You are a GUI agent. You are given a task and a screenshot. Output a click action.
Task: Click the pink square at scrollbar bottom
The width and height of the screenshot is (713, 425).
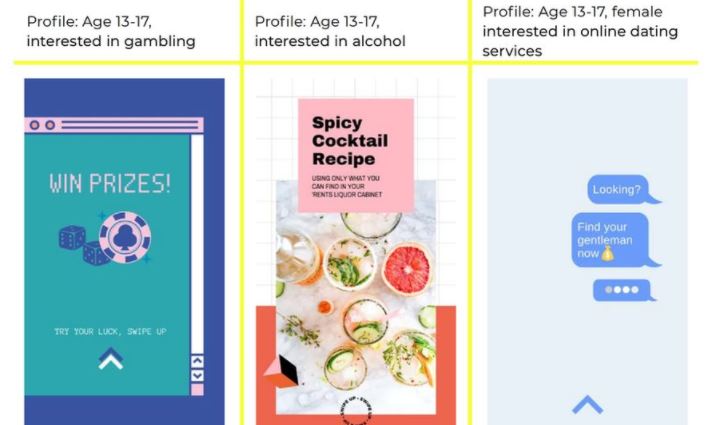point(197,390)
